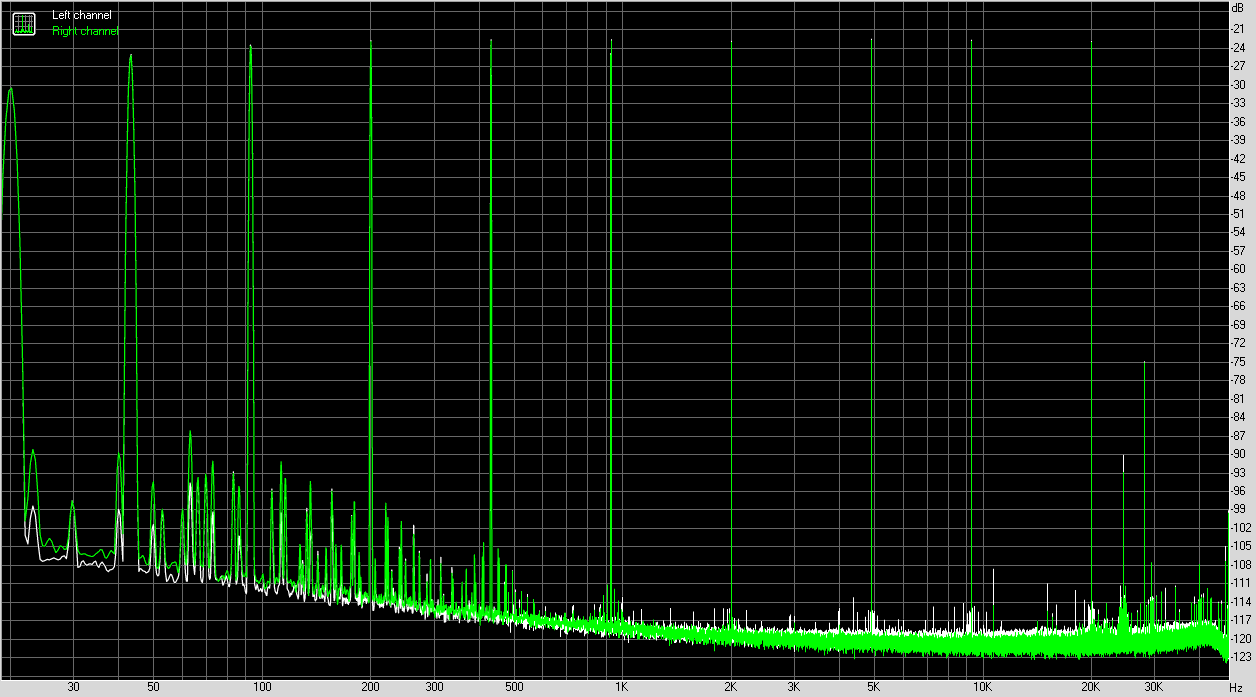The width and height of the screenshot is (1256, 697).
Task: Click the "200" frequency axis label
Action: pyautogui.click(x=371, y=687)
